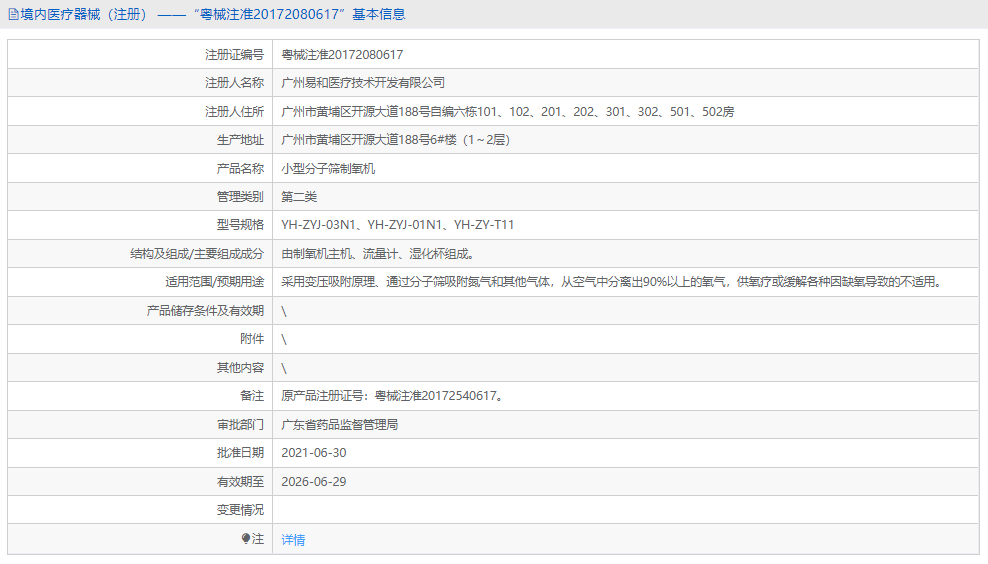Click the 批准日期 label
Viewport: 988px width, 564px height.
click(x=240, y=453)
